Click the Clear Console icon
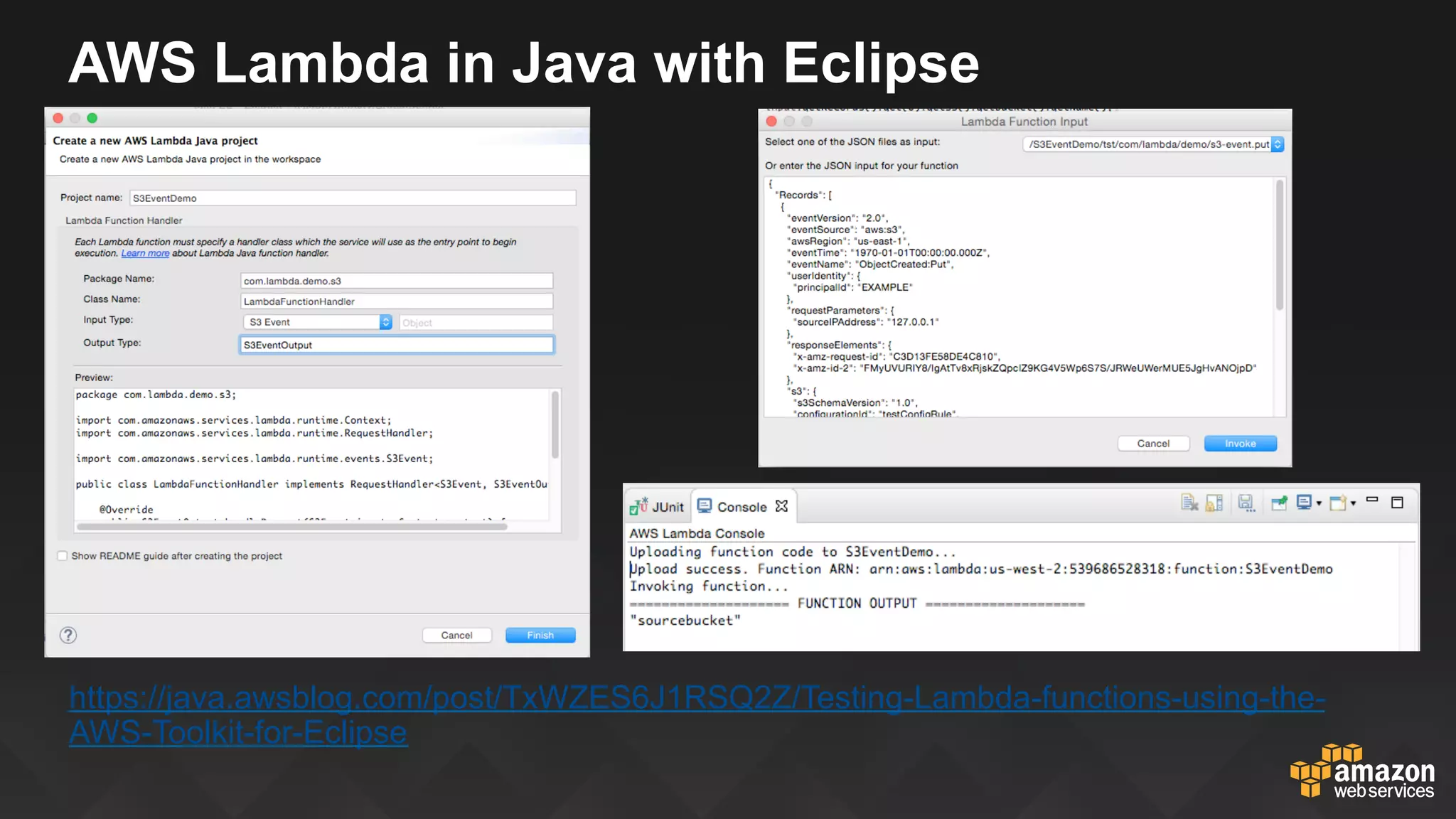 point(1189,503)
